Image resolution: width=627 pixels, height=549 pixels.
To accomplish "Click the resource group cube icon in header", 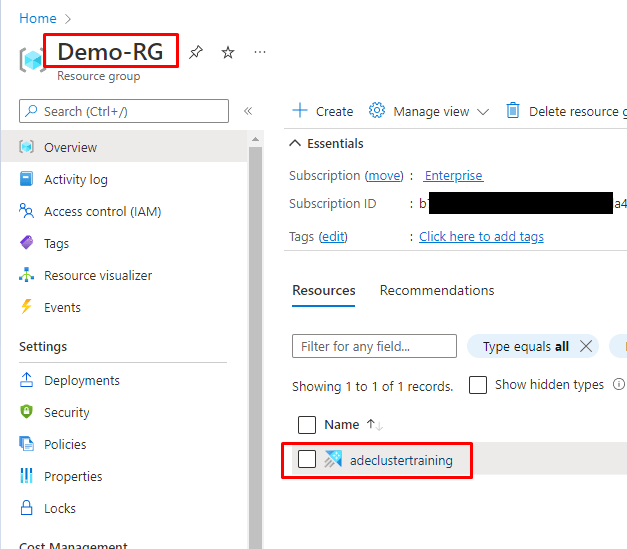I will coord(32,60).
